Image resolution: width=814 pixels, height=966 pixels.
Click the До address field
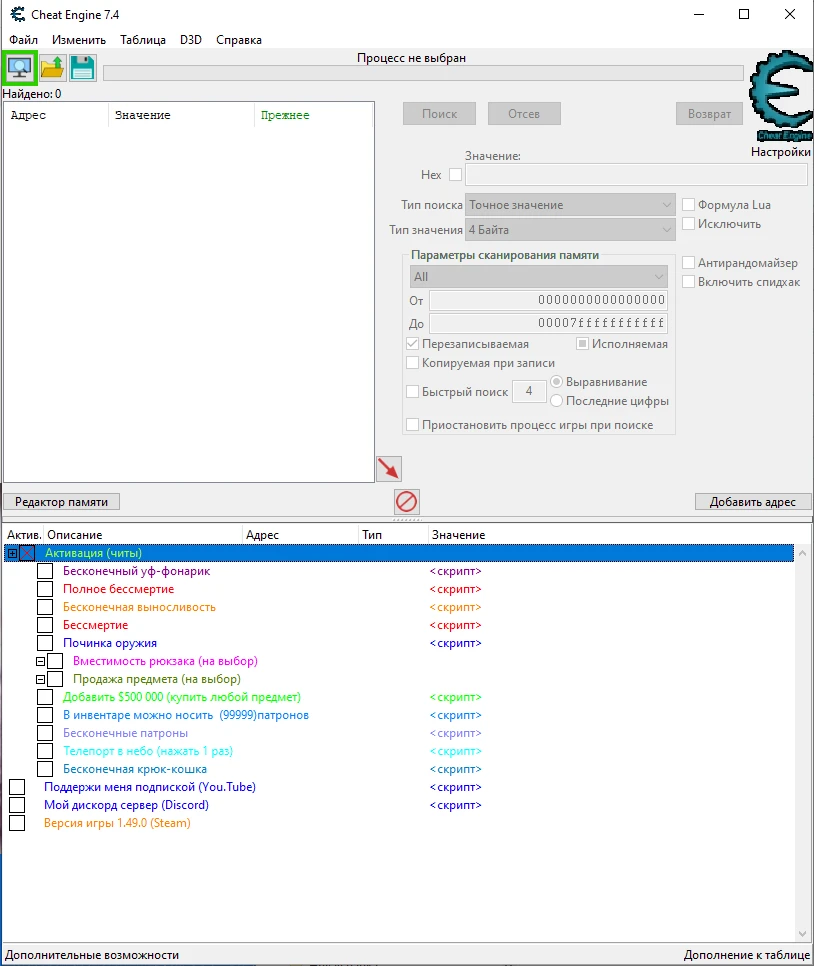click(x=548, y=323)
